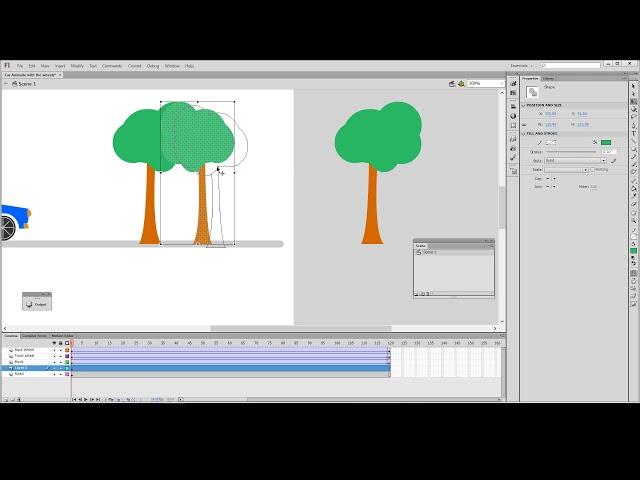Click the Add Scene icon in Scene panel

pos(417,294)
